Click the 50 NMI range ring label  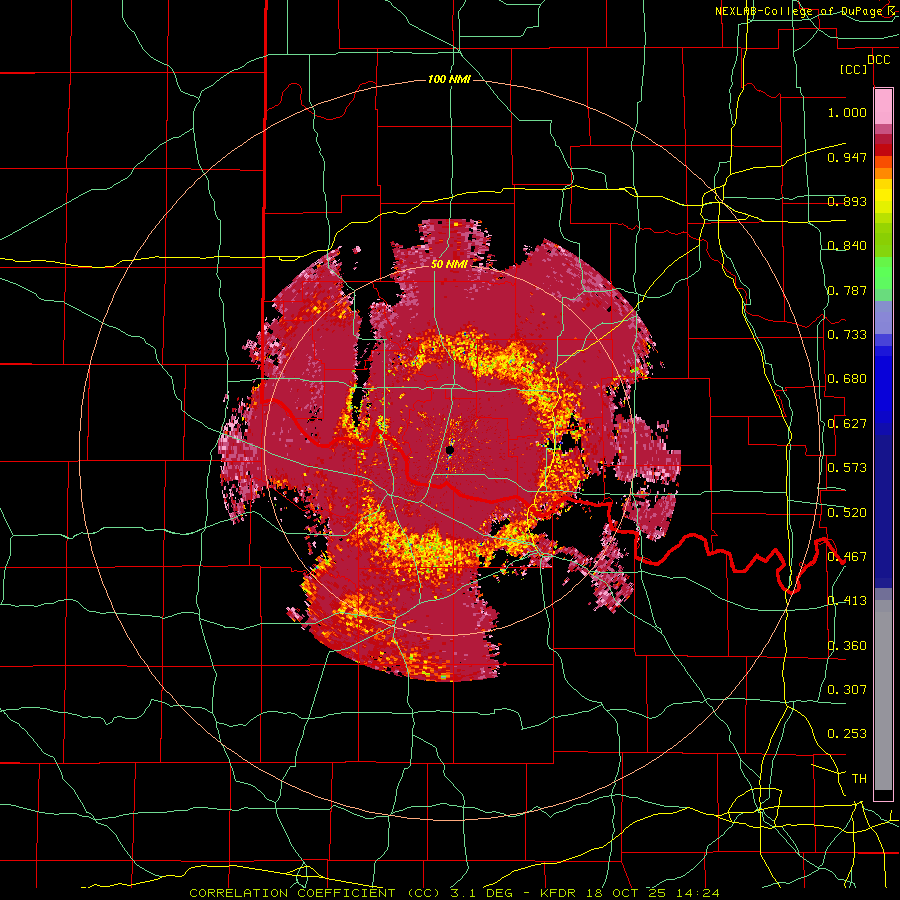(x=449, y=264)
